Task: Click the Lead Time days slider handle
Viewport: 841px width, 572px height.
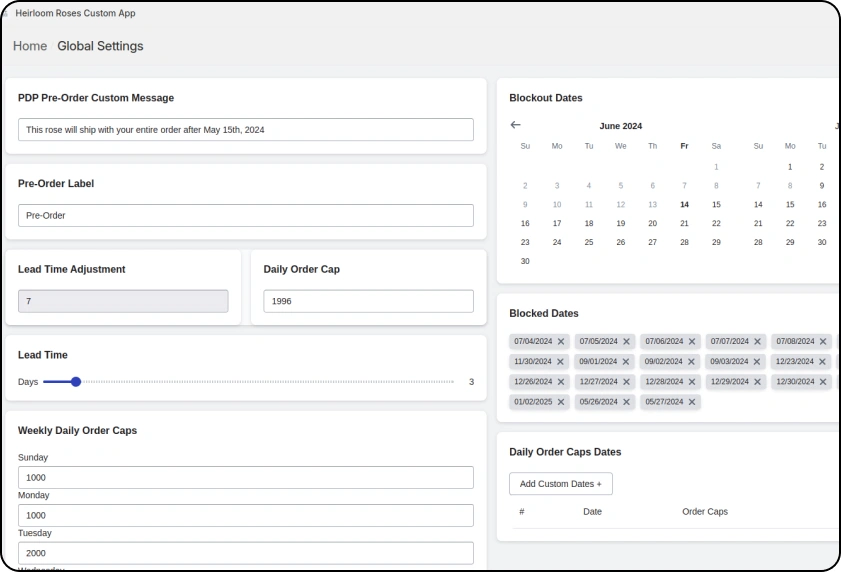Action: [76, 382]
